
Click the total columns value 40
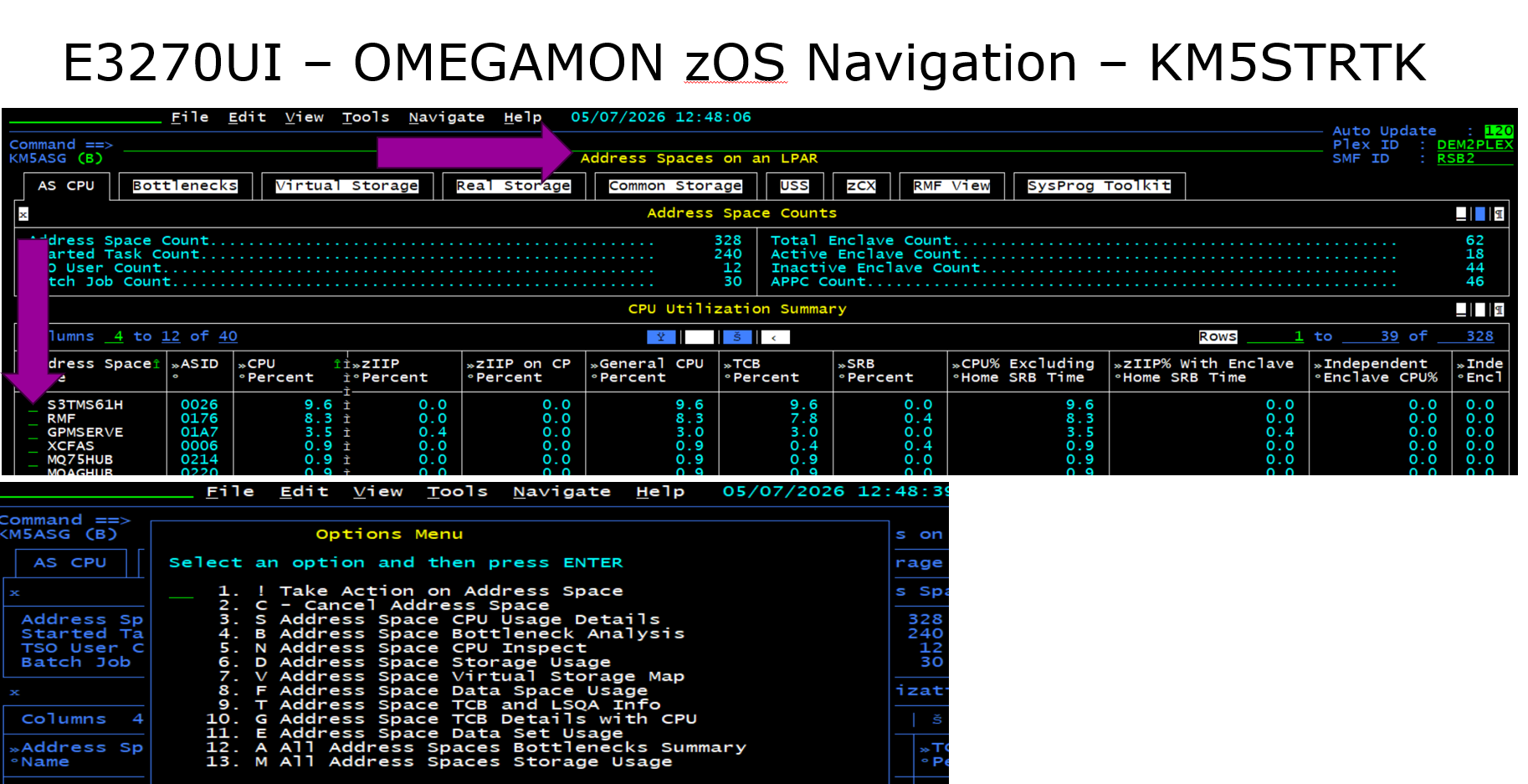click(228, 336)
